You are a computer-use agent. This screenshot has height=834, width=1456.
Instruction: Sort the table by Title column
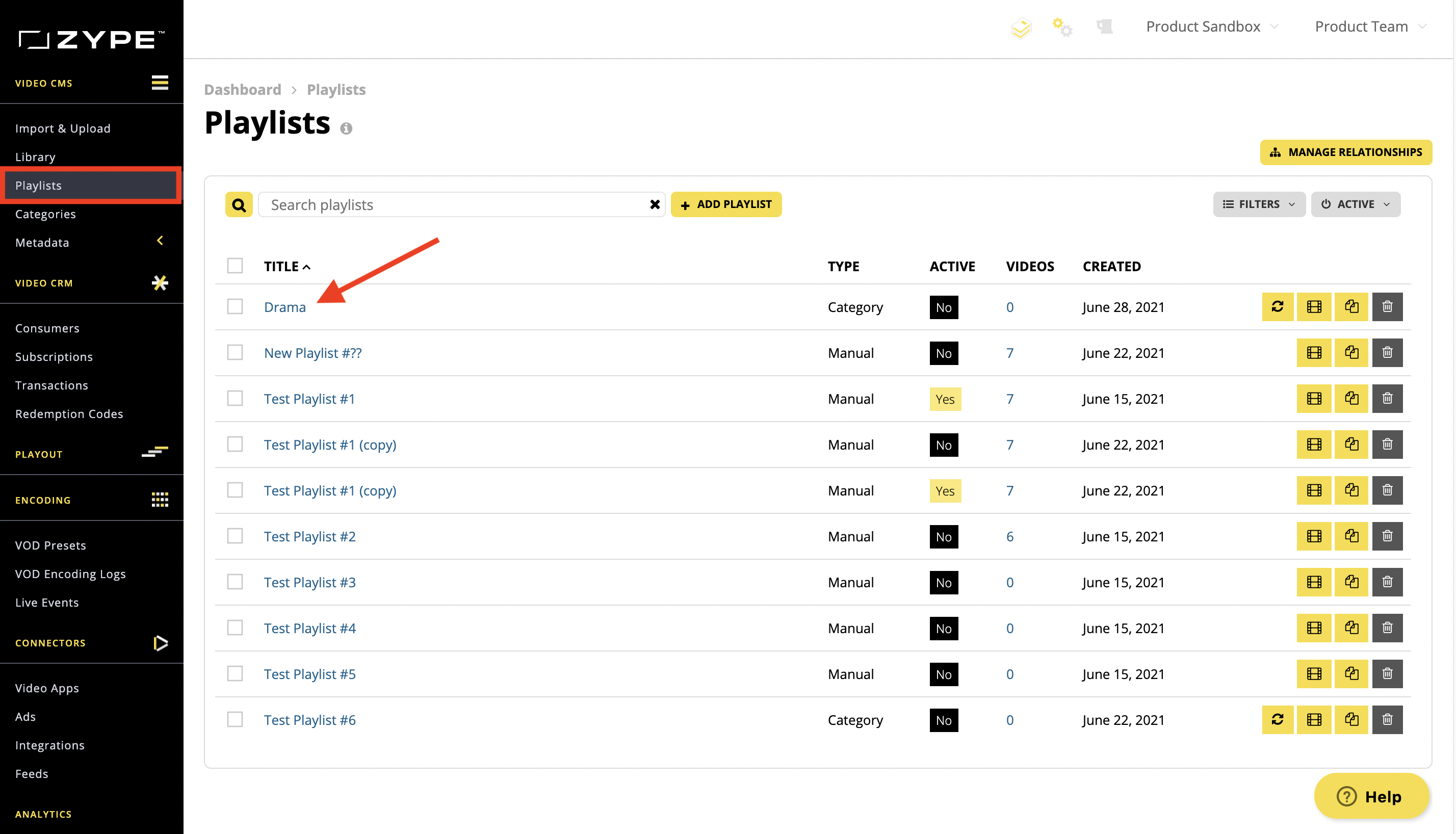coord(287,266)
